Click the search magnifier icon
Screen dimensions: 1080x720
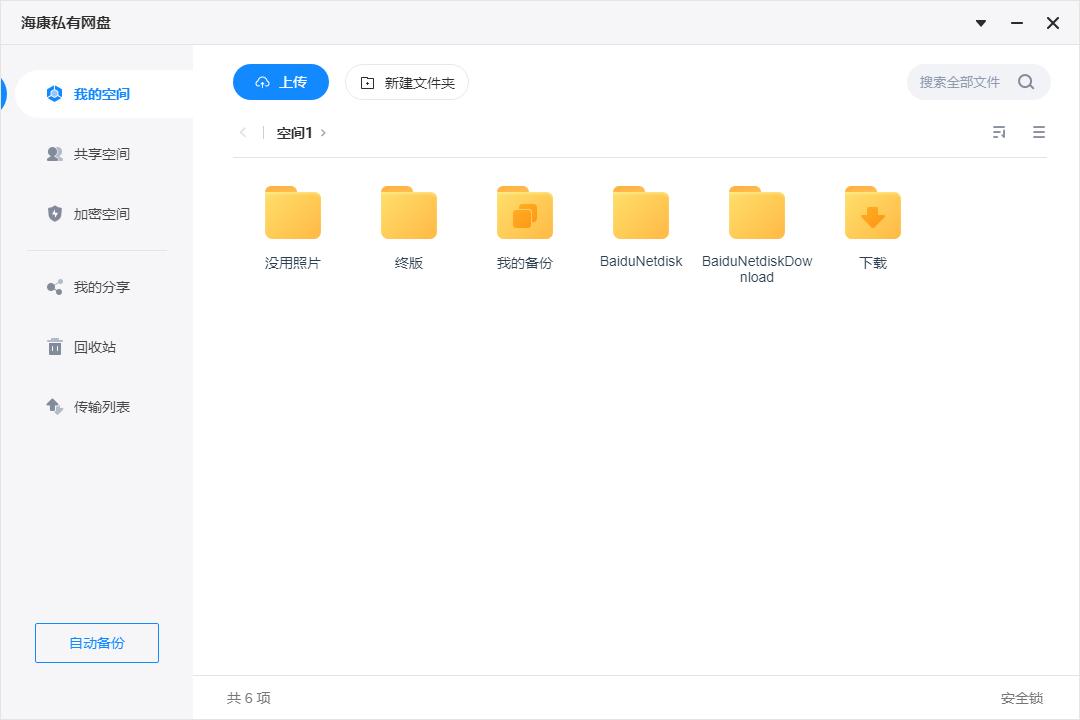(1026, 82)
